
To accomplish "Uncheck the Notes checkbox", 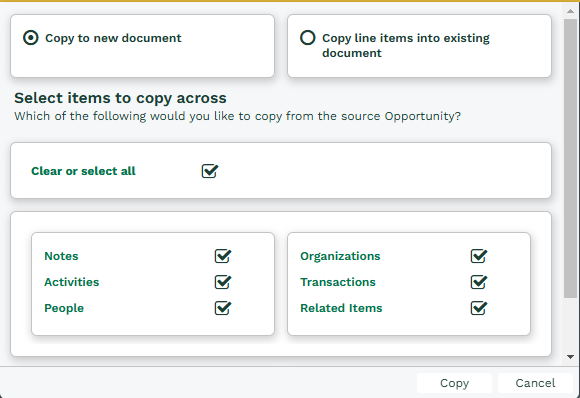I will (x=223, y=256).
